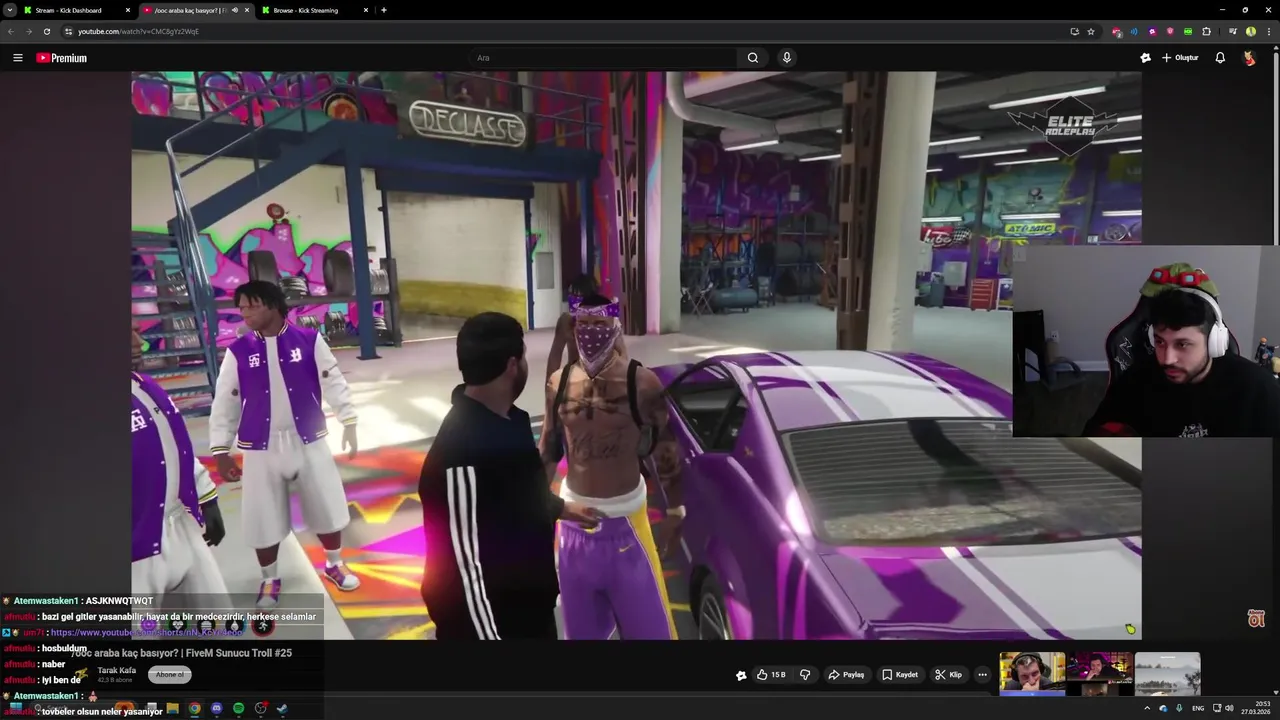The image size is (1280, 720).
Task: Open Discord from the taskbar
Action: point(216,709)
